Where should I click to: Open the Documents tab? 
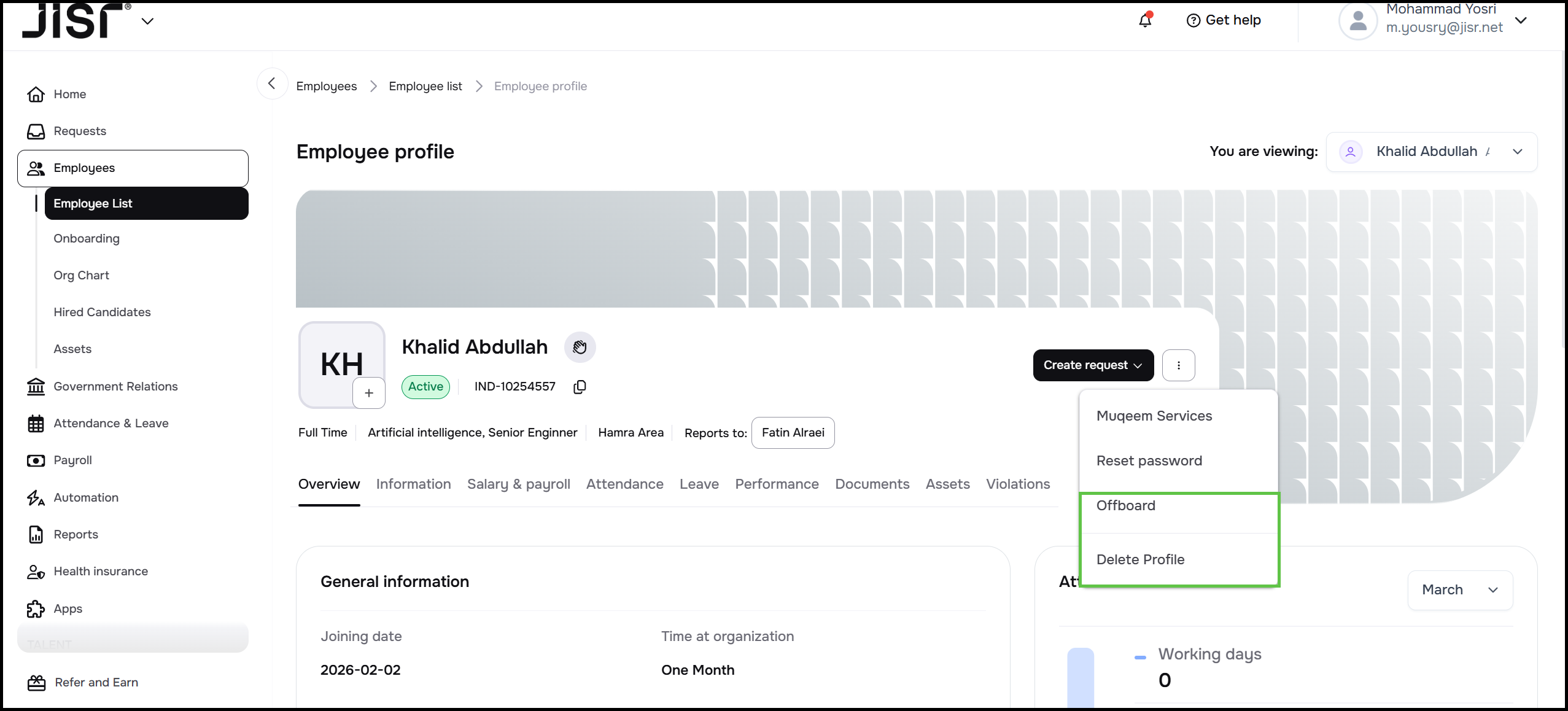click(872, 484)
